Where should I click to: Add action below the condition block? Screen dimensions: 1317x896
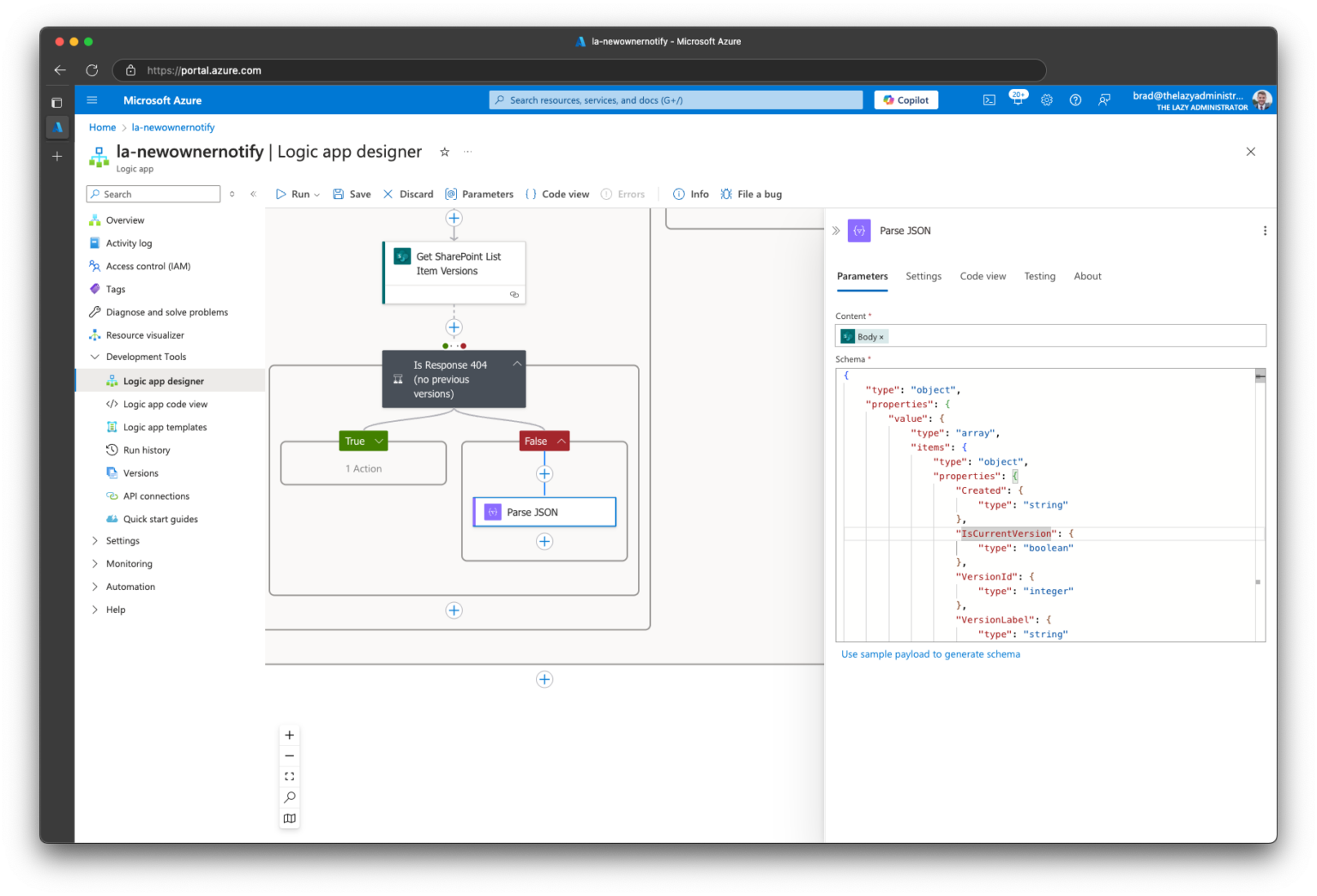(454, 610)
